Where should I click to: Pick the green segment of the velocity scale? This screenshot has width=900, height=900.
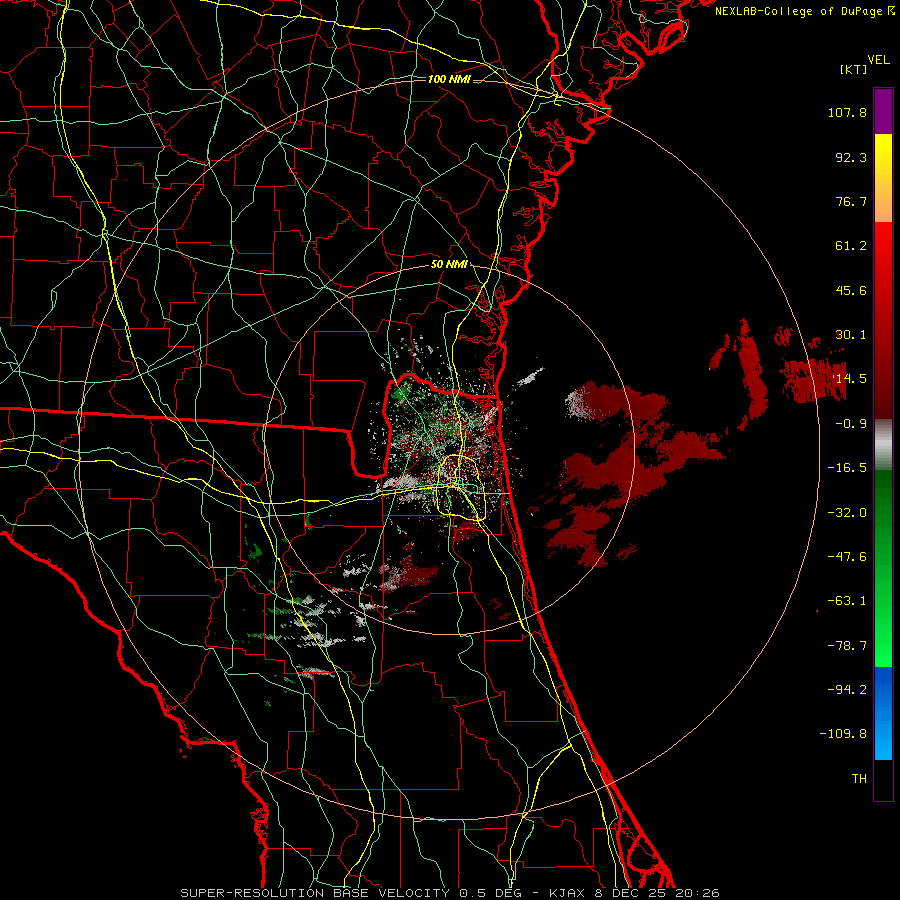coord(883,568)
